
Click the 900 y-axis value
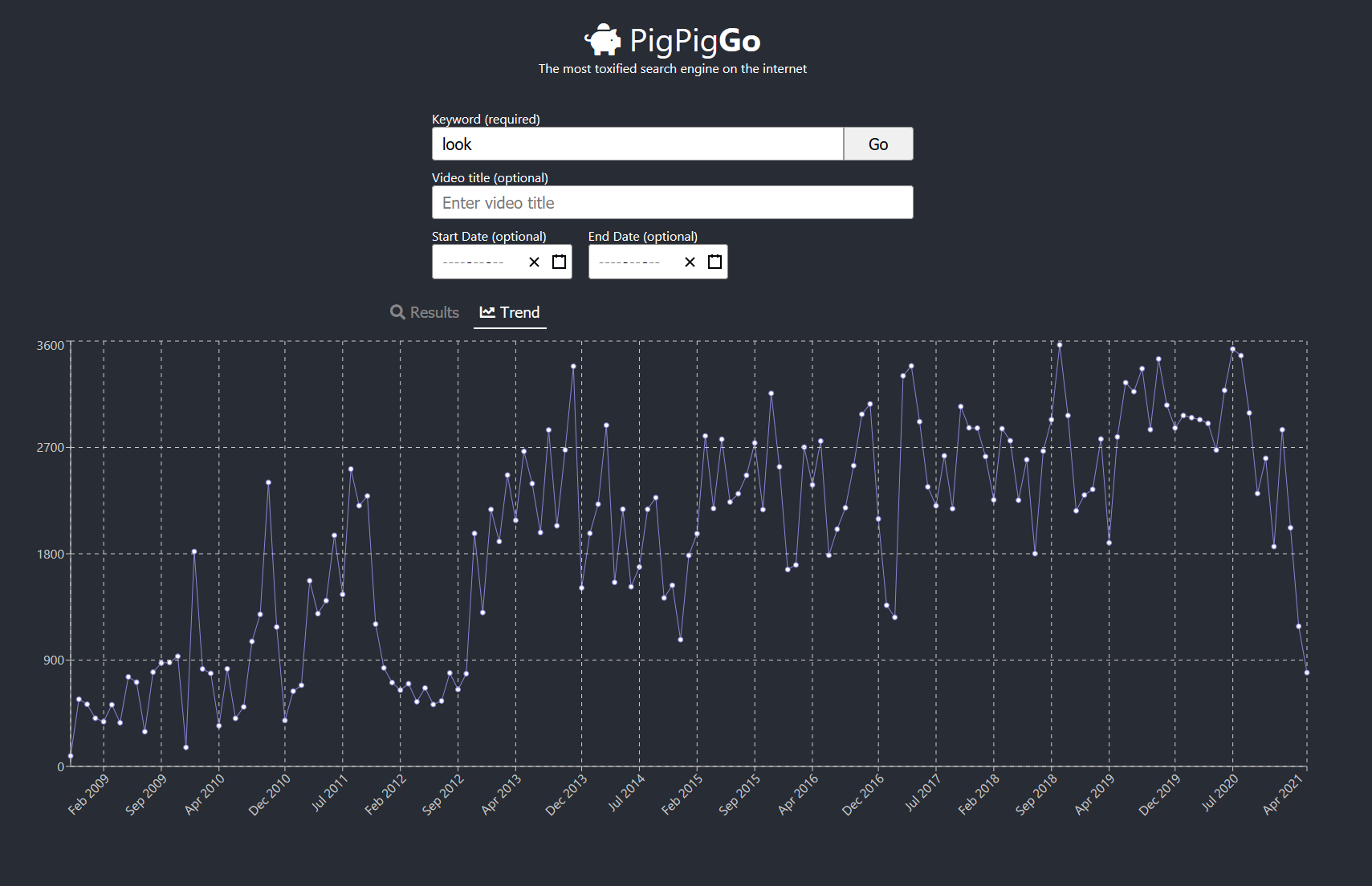54,660
